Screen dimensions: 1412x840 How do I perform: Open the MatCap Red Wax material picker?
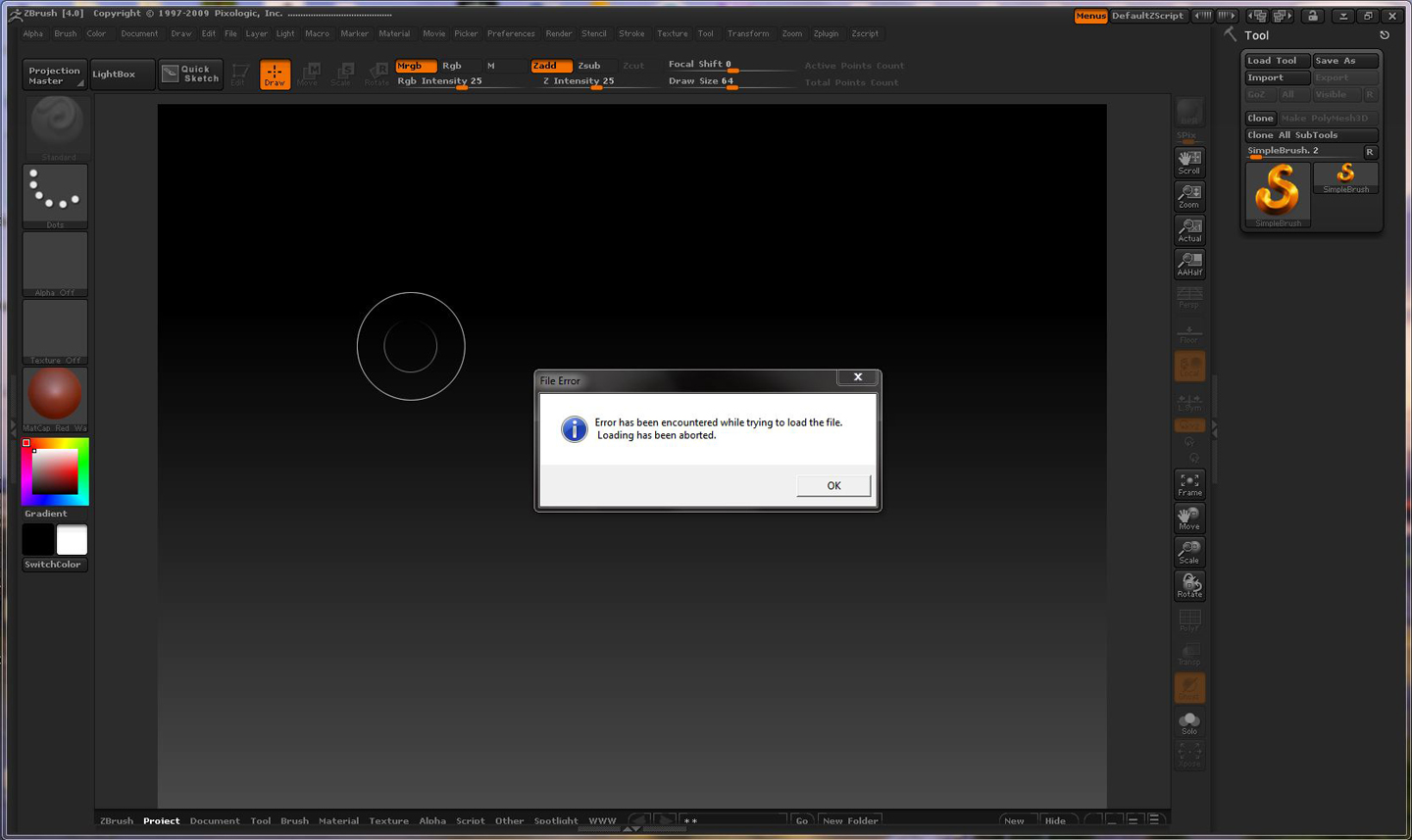[x=55, y=396]
